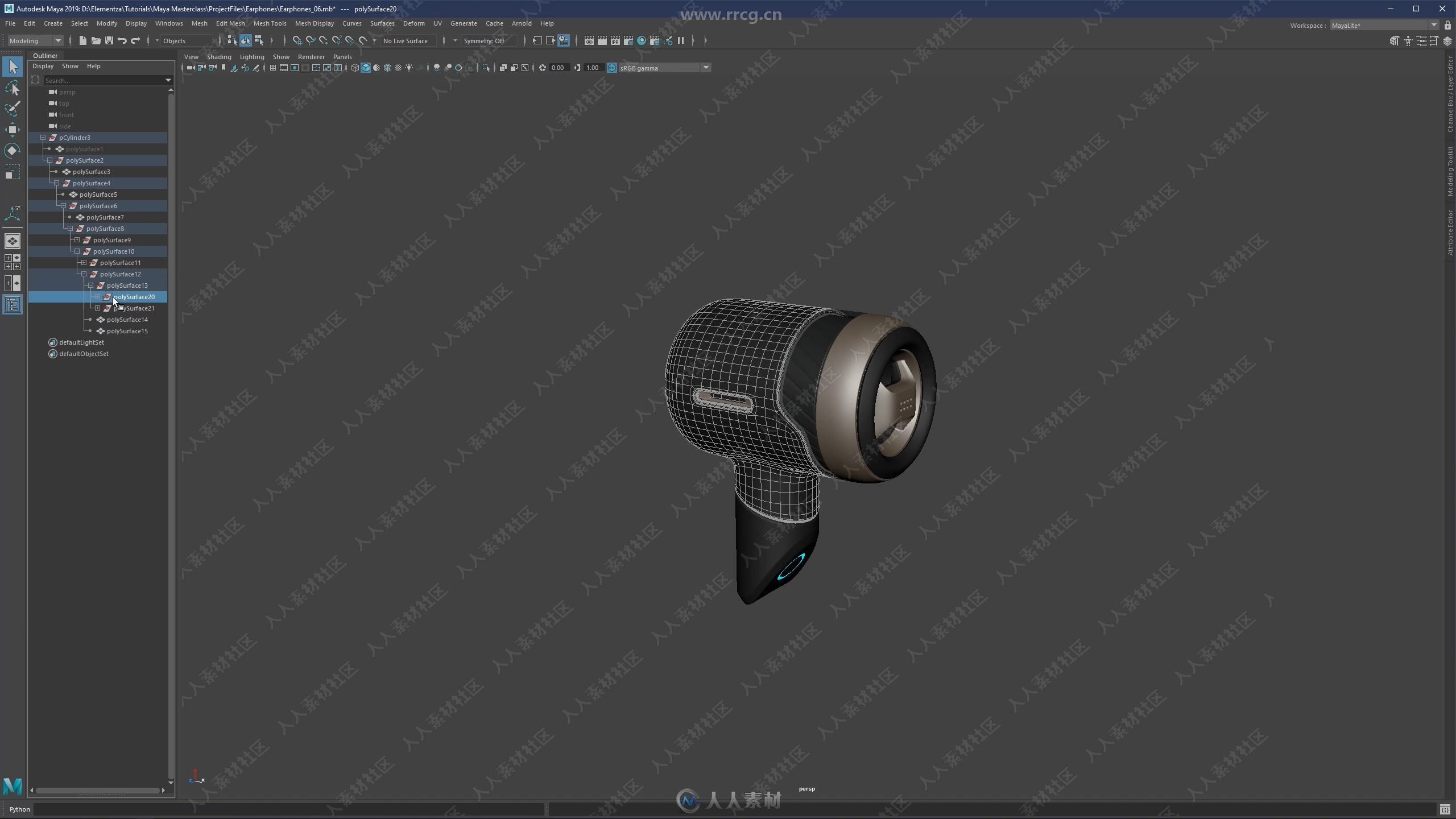
Task: Open the Outliner Display menu
Action: (43, 66)
